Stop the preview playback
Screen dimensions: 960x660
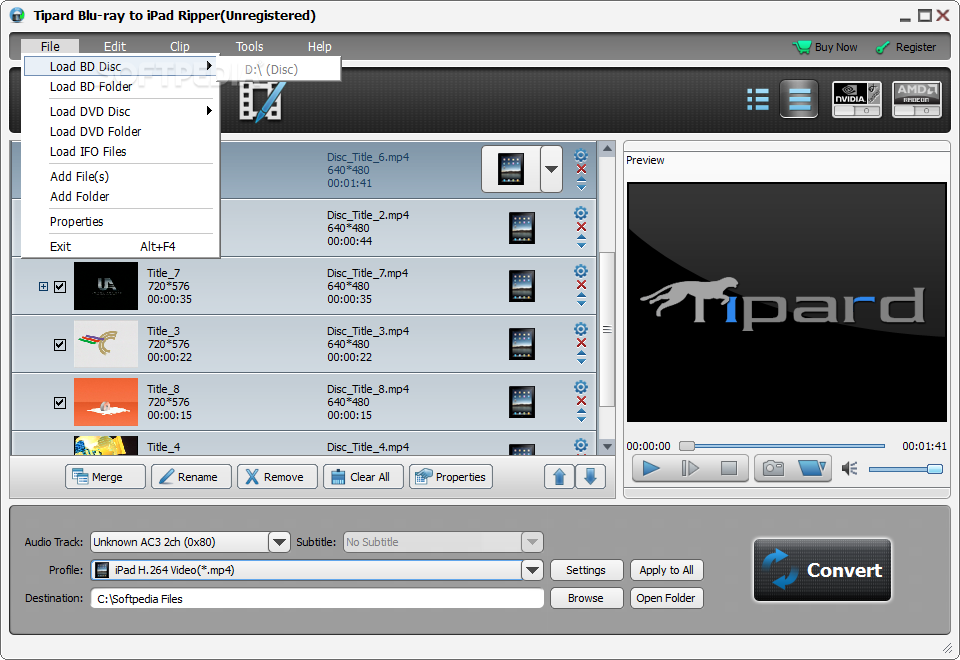point(729,468)
